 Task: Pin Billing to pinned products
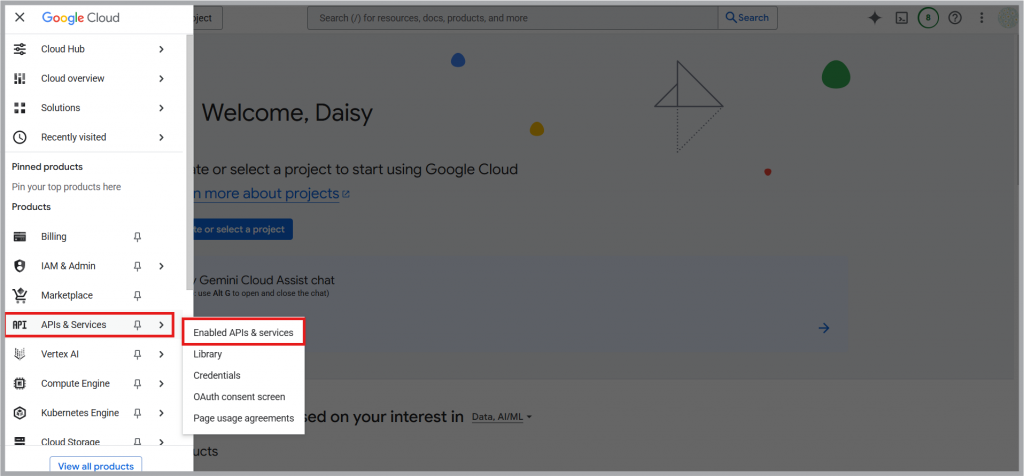(x=137, y=236)
